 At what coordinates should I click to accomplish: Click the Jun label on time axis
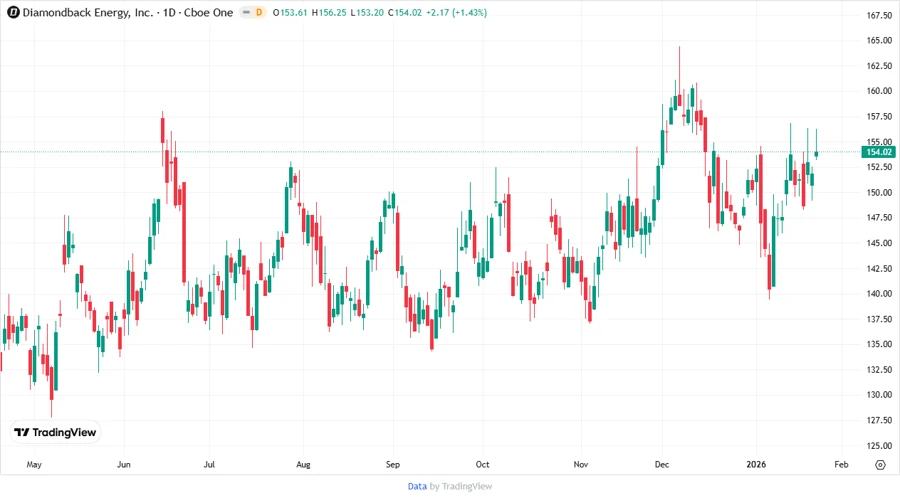pos(123,465)
